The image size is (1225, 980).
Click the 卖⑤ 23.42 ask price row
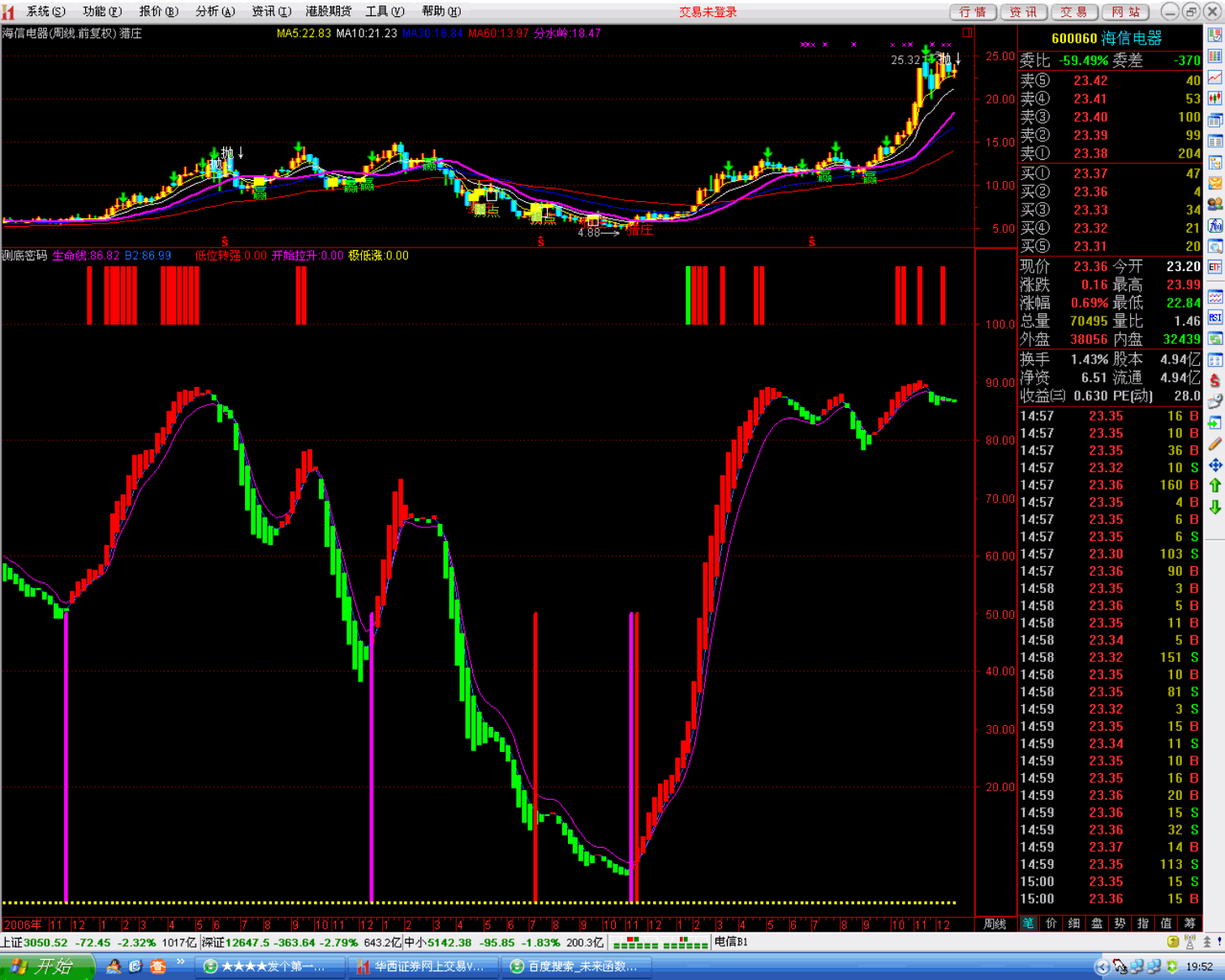click(x=1110, y=80)
